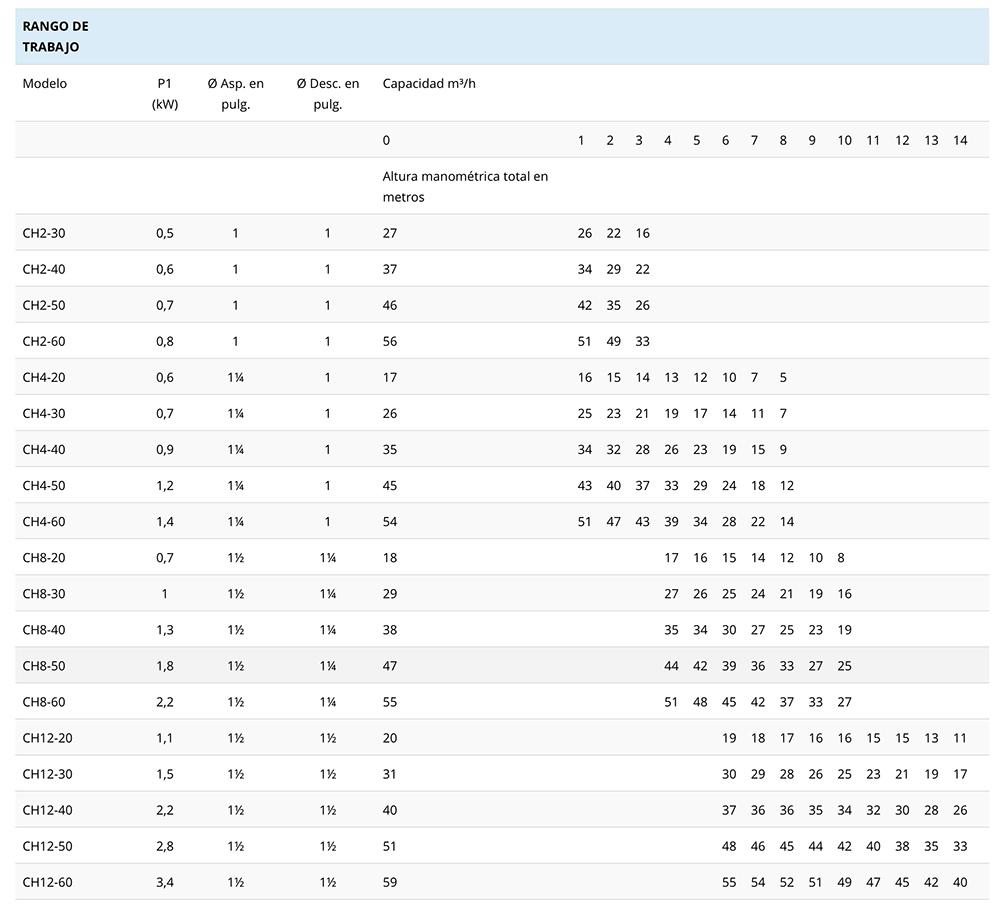The image size is (1000, 916).
Task: Select the CH2-60 model cell
Action: pyautogui.click(x=44, y=341)
